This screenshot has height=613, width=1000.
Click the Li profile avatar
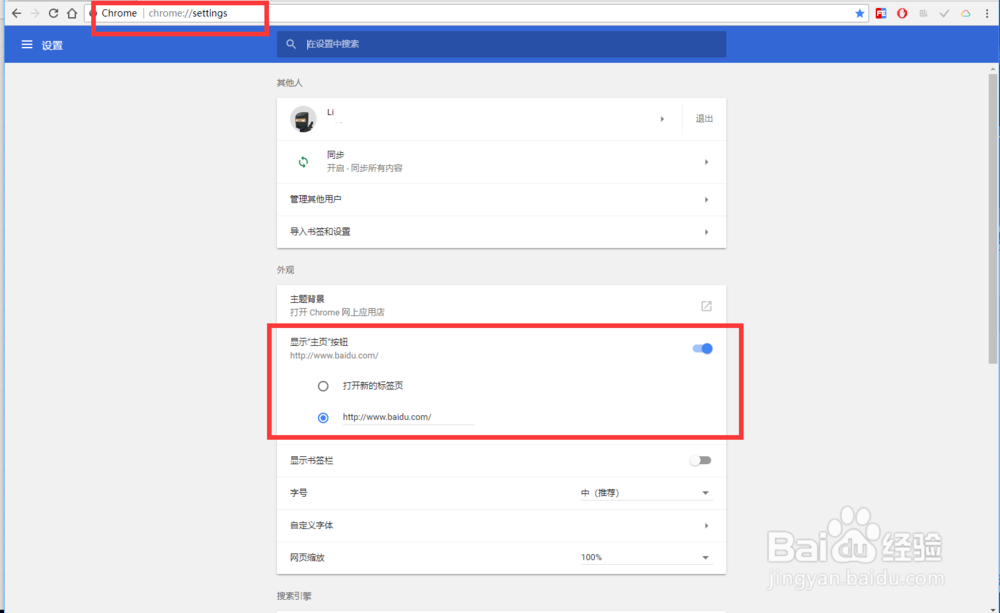pos(303,119)
